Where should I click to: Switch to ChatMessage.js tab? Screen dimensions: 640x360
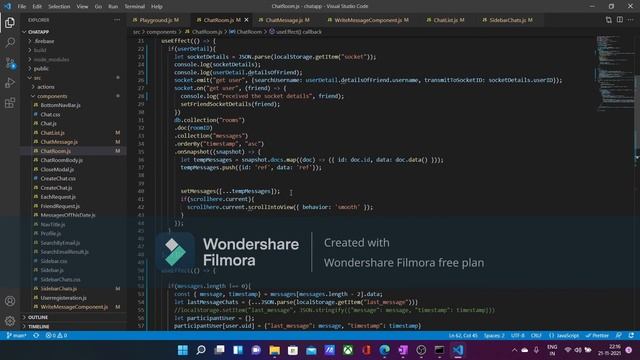(x=287, y=20)
